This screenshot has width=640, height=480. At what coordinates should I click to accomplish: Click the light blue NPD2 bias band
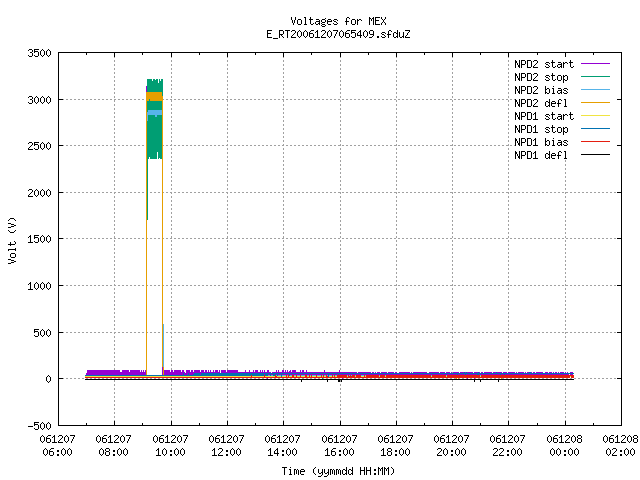click(x=155, y=113)
